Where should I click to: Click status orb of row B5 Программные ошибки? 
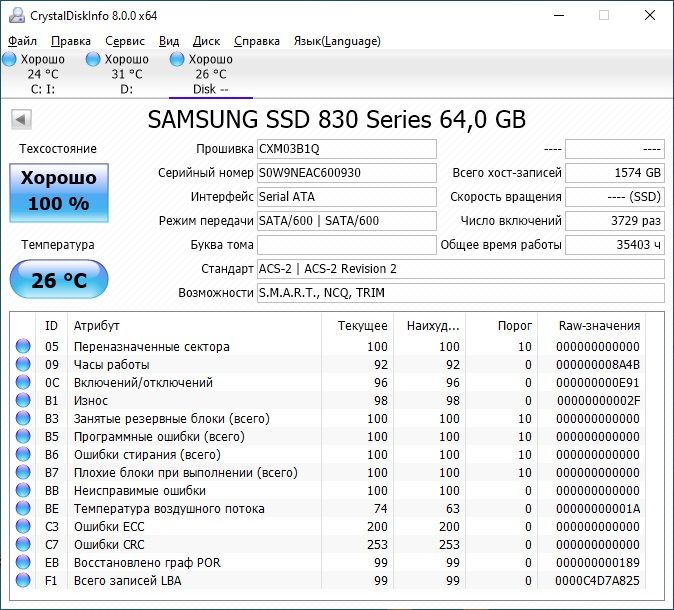23,436
